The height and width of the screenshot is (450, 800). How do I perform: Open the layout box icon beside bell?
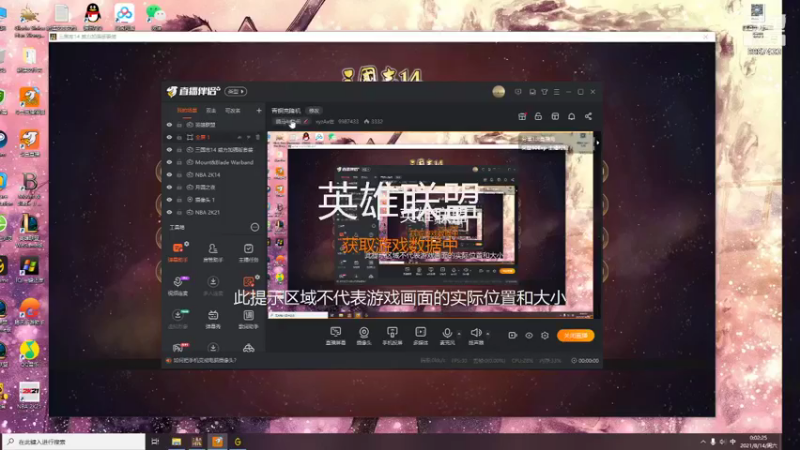click(555, 116)
